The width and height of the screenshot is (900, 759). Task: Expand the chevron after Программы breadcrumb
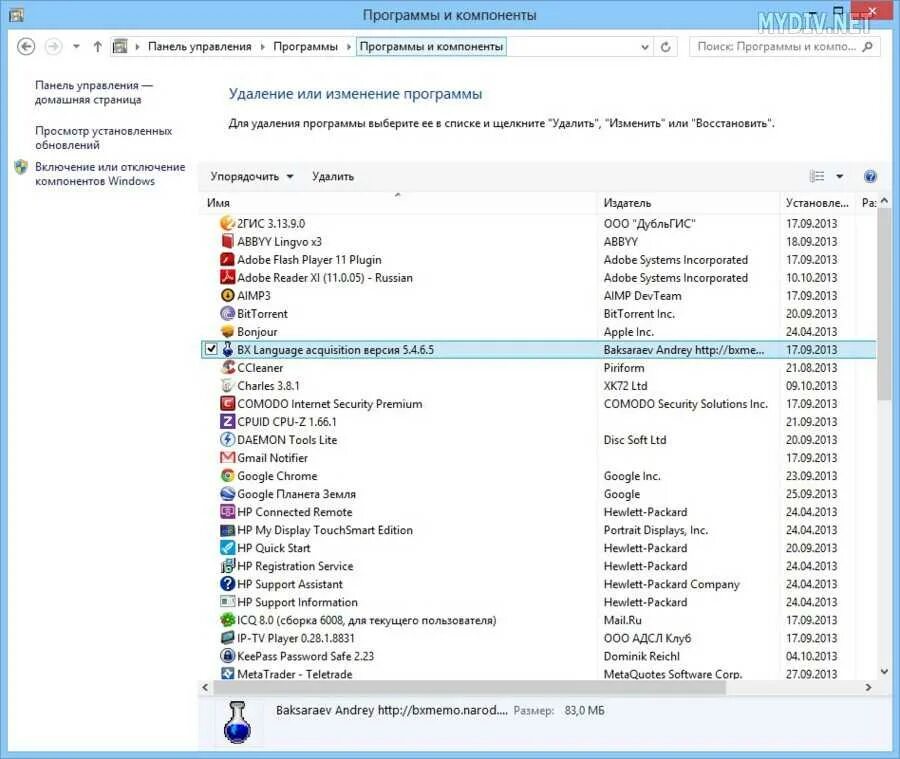tap(348, 47)
